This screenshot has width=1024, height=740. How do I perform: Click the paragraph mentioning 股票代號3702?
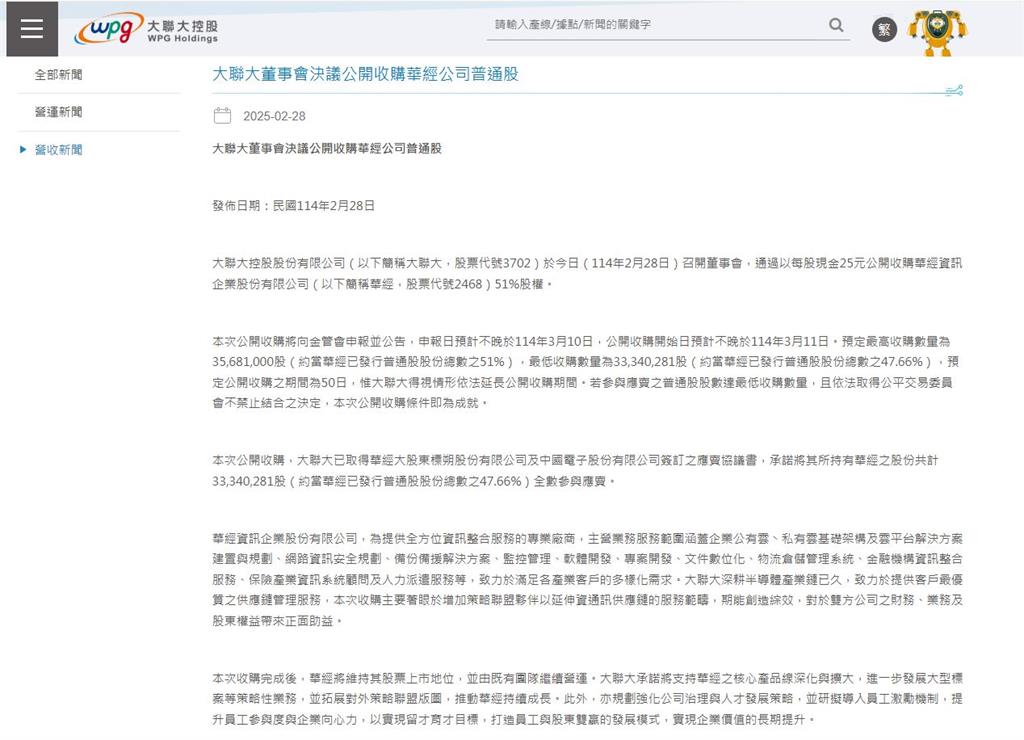tap(587, 274)
